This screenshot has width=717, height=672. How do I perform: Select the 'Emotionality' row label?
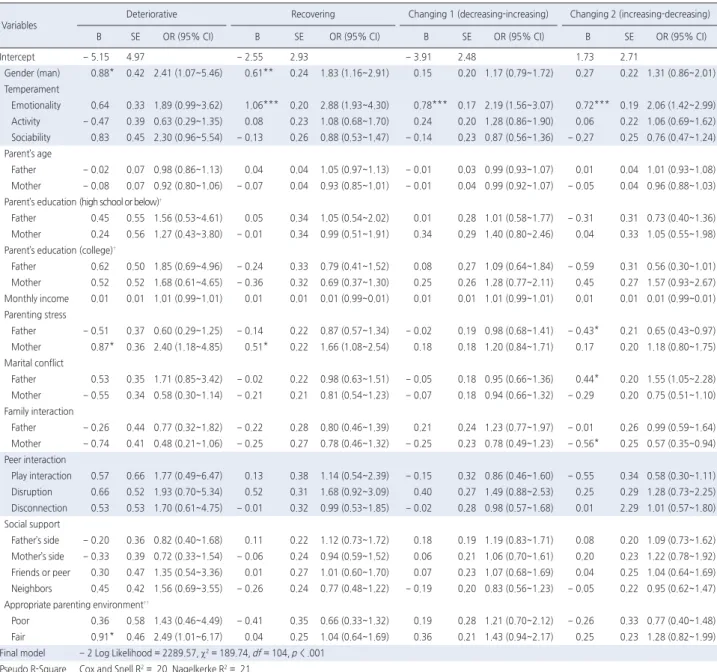click(x=36, y=105)
